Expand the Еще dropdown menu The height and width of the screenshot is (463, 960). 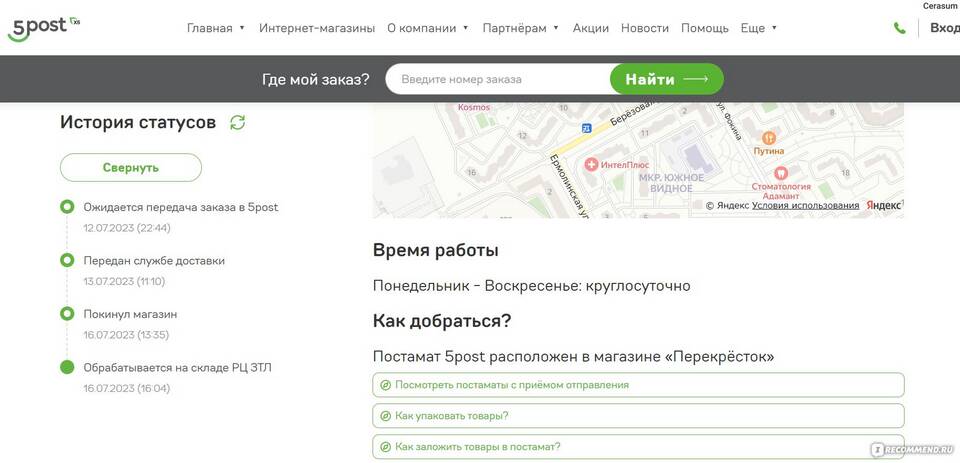pyautogui.click(x=759, y=28)
